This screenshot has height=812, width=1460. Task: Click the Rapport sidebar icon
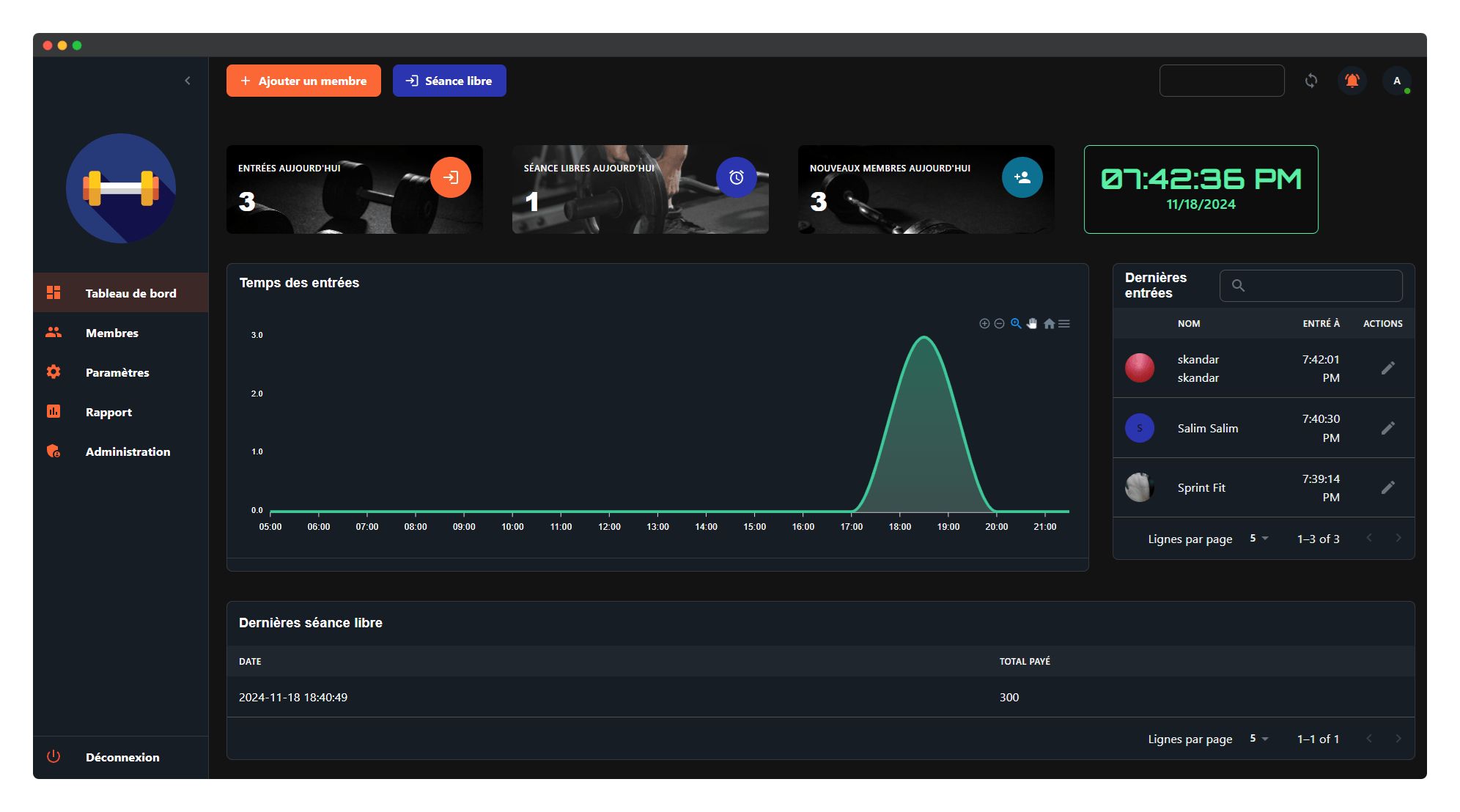point(53,411)
